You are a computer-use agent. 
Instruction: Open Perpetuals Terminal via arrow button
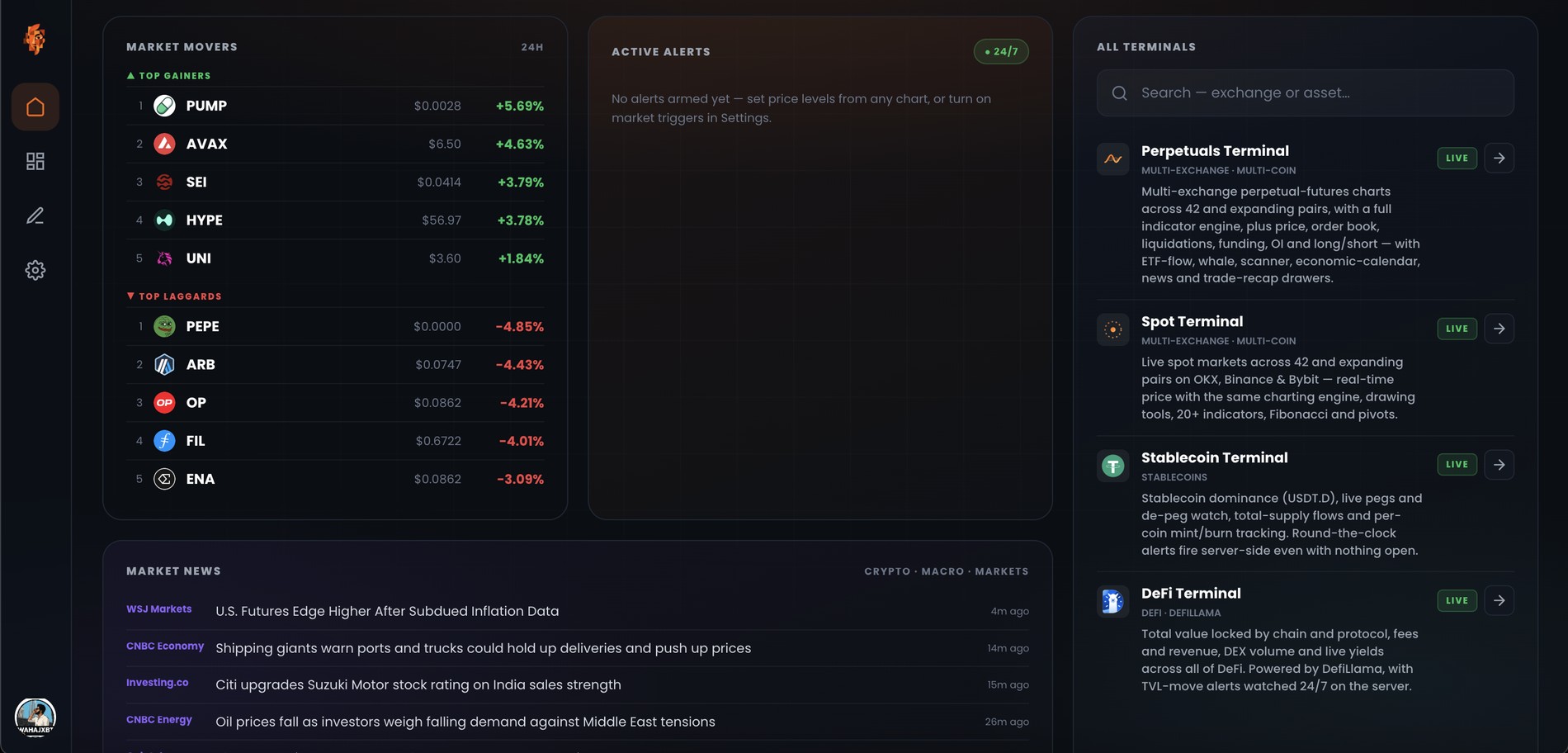tap(1500, 158)
